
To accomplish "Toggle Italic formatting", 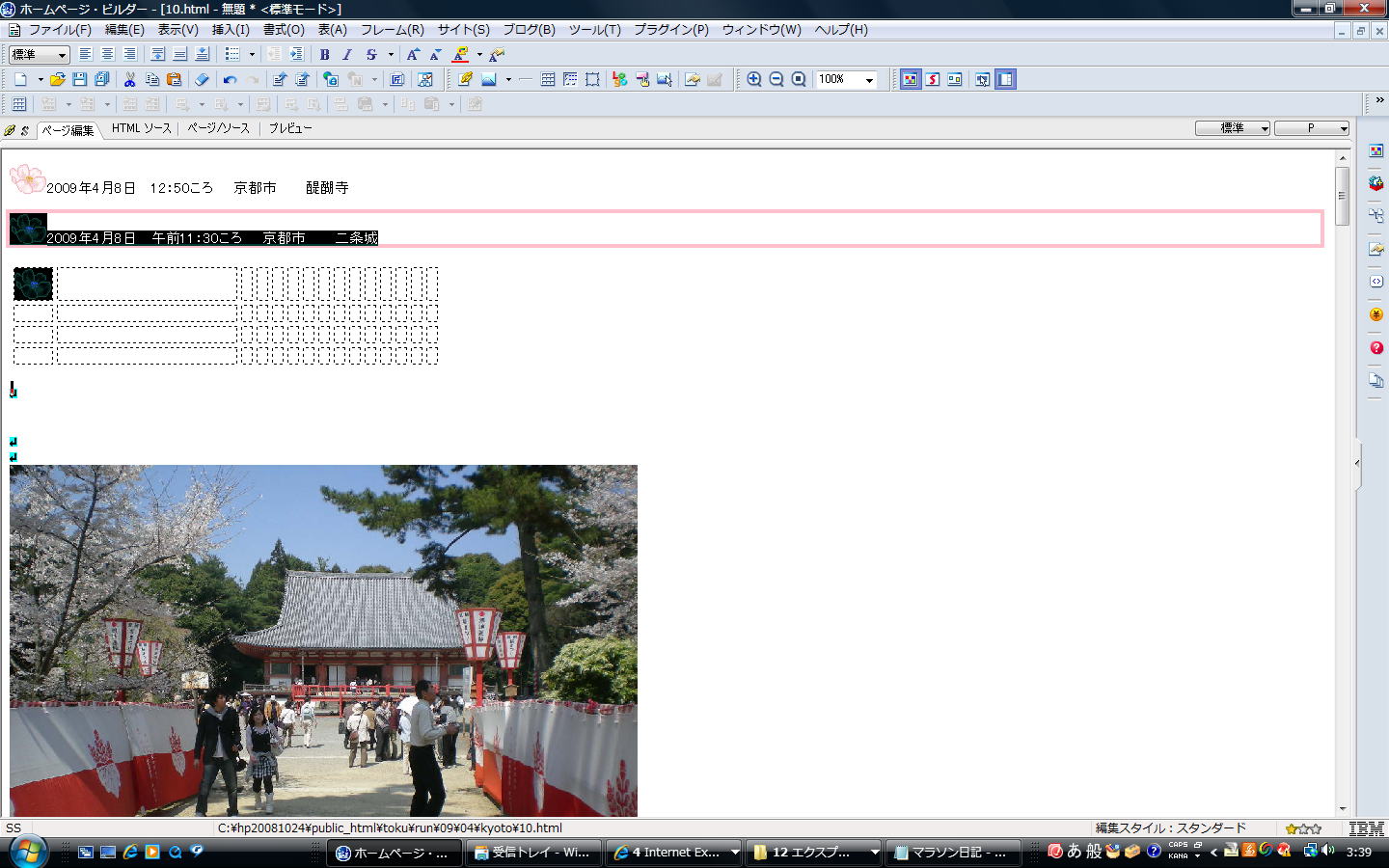I will click(x=347, y=55).
